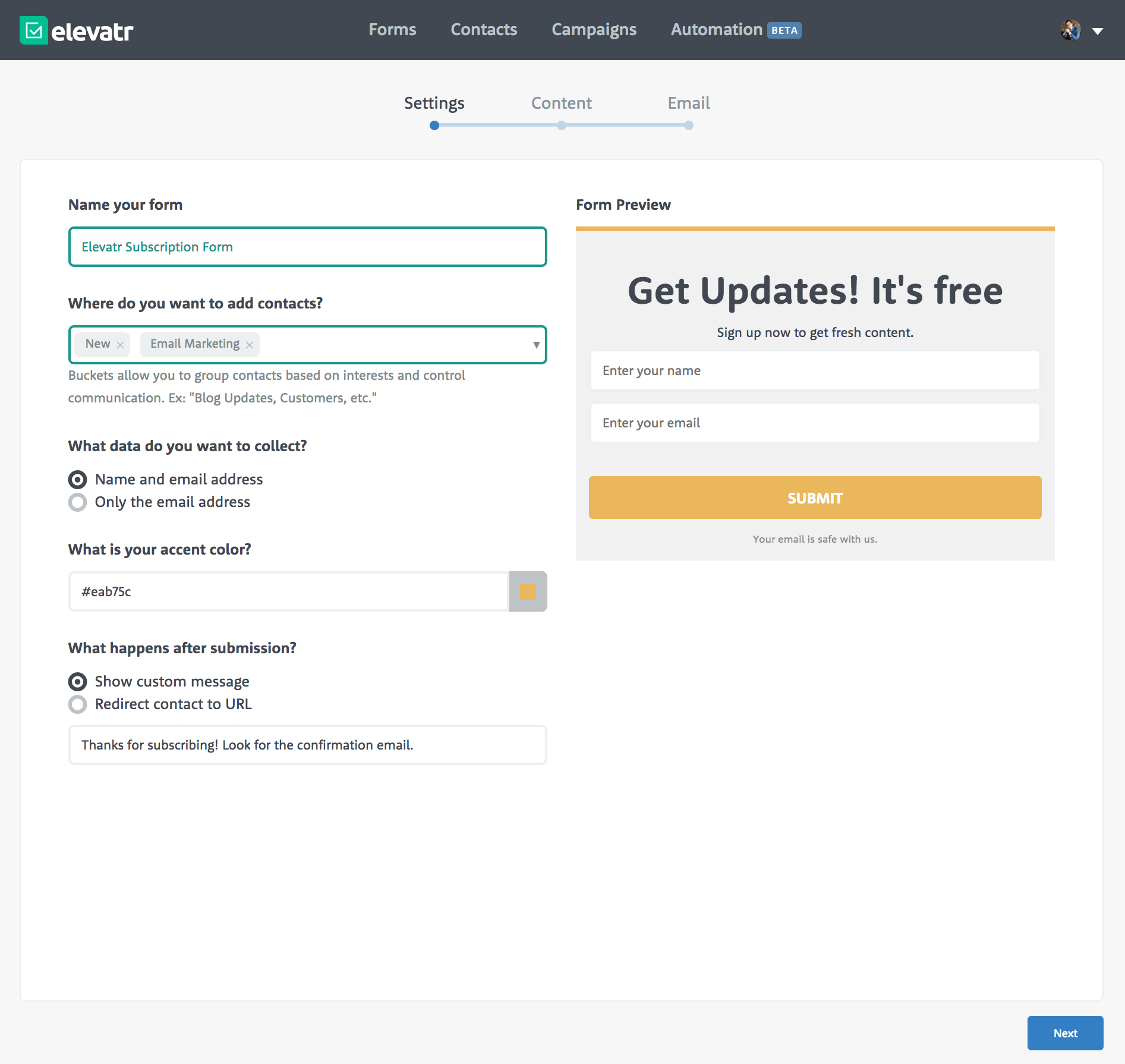
Task: Click the custom thank-you message field
Action: pyautogui.click(x=307, y=745)
